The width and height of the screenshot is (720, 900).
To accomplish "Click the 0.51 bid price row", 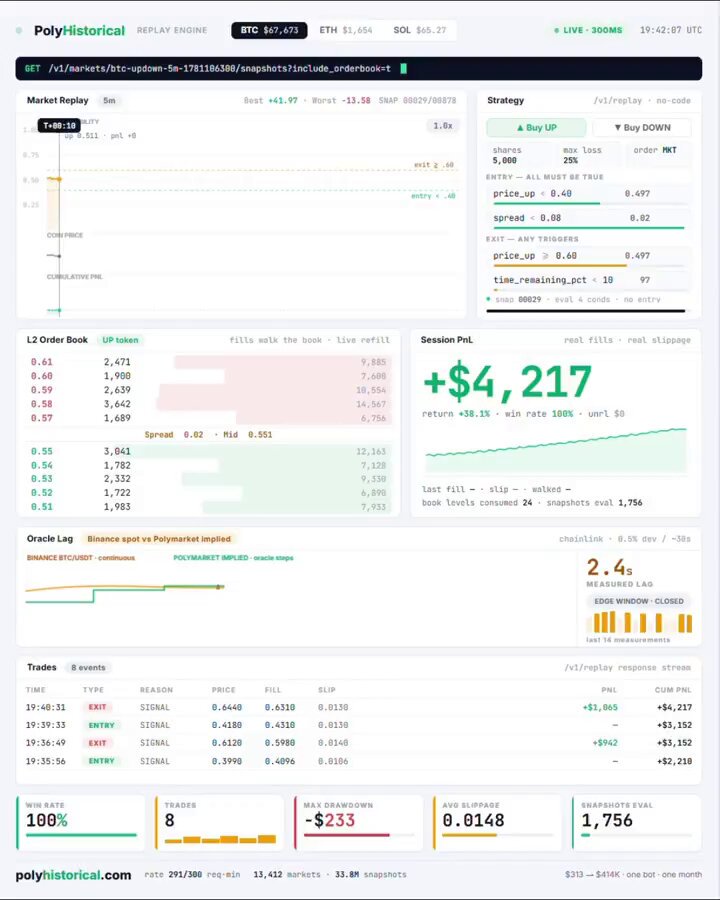I will pyautogui.click(x=208, y=506).
